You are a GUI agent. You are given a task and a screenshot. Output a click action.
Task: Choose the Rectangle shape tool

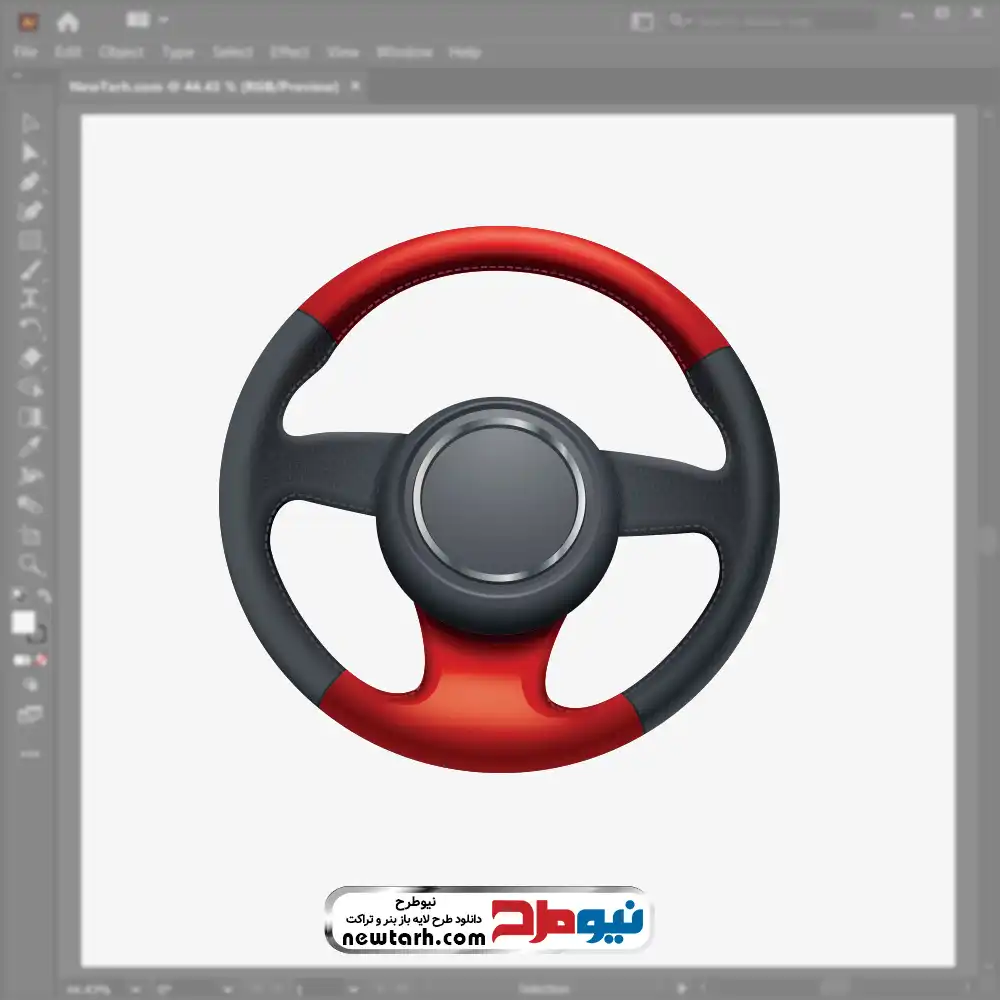30,241
